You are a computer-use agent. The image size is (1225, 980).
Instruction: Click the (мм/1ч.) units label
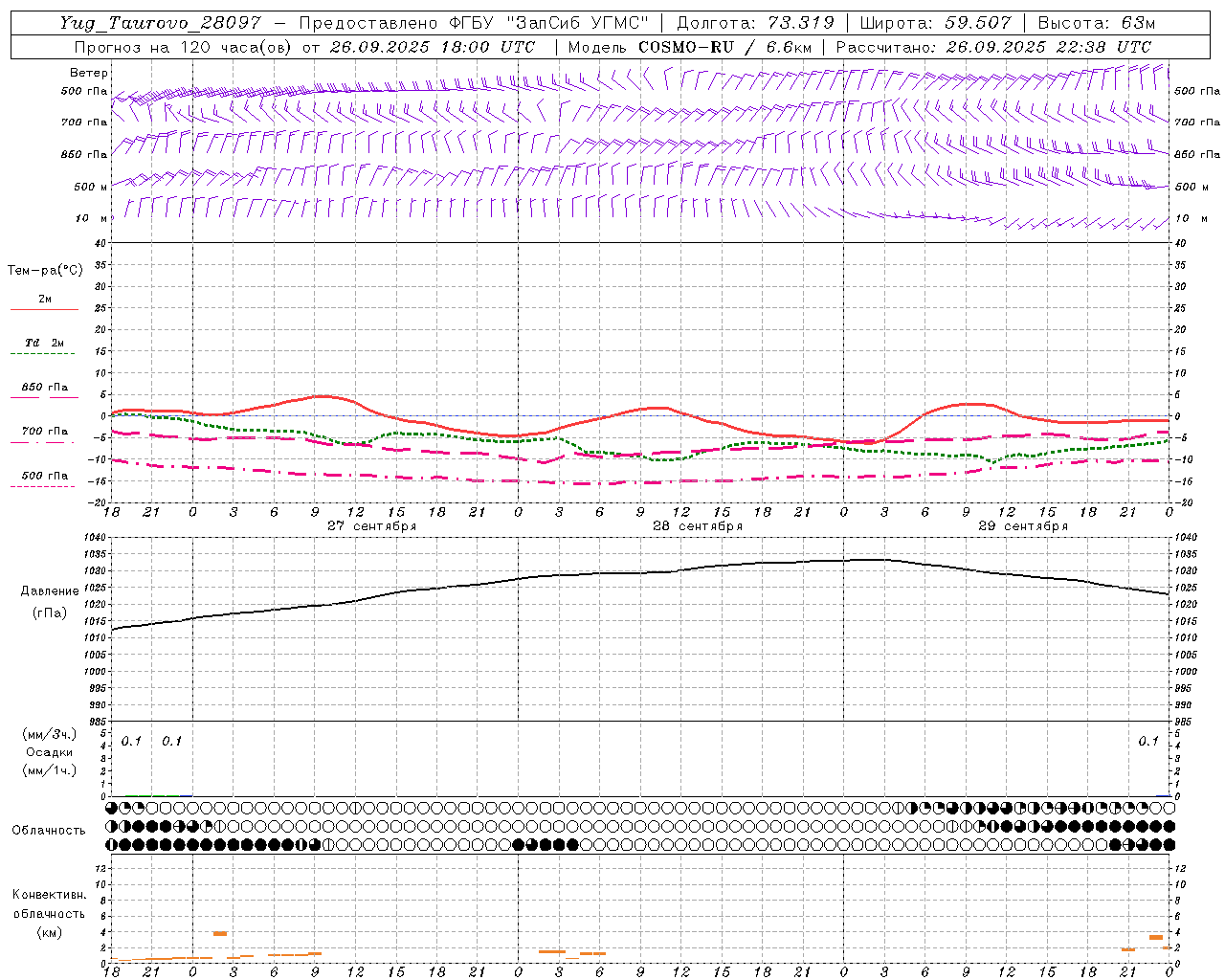tap(50, 770)
